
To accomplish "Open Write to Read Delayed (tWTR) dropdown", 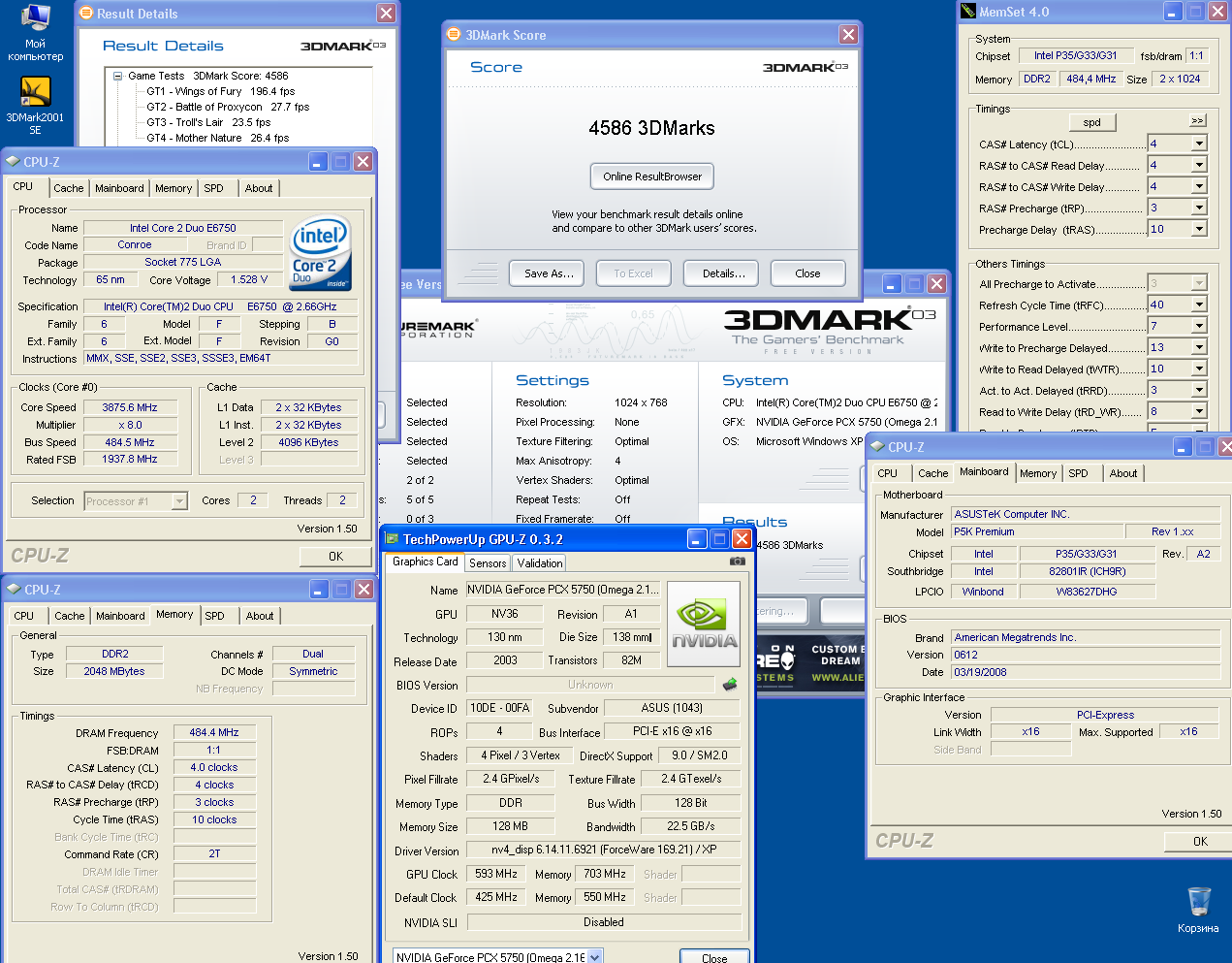I will [x=1199, y=369].
